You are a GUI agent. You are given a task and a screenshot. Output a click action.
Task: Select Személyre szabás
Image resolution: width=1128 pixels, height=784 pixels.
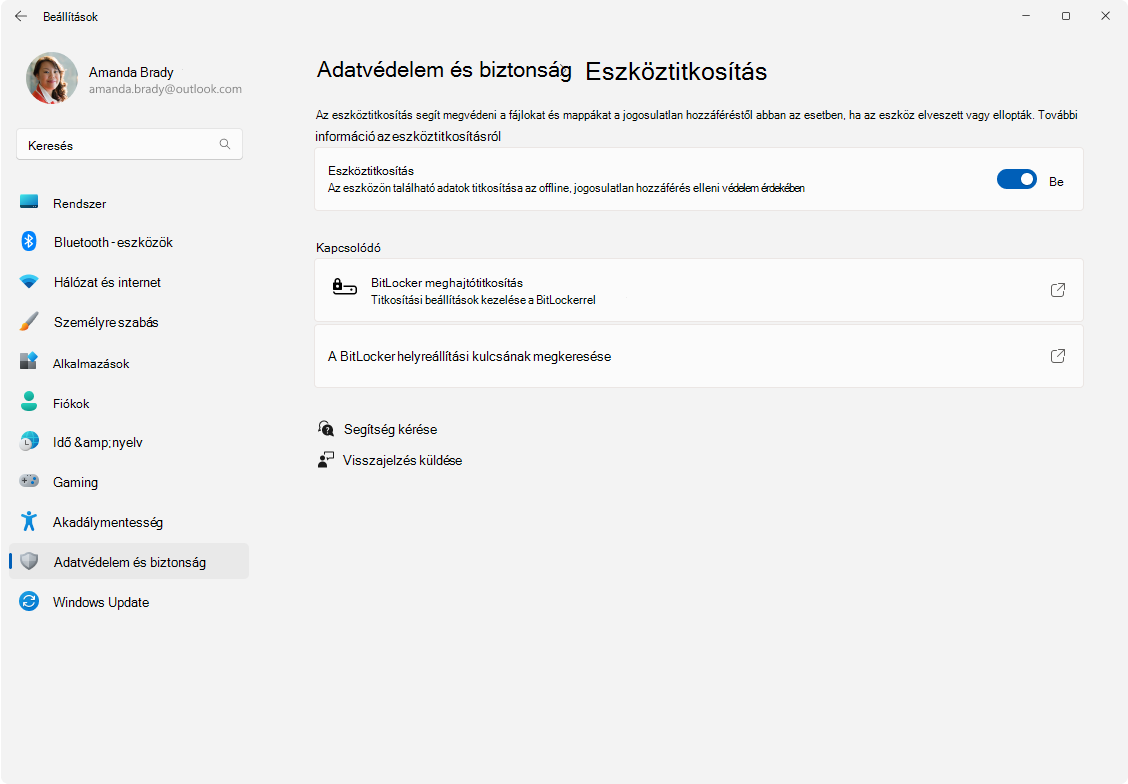(x=129, y=322)
